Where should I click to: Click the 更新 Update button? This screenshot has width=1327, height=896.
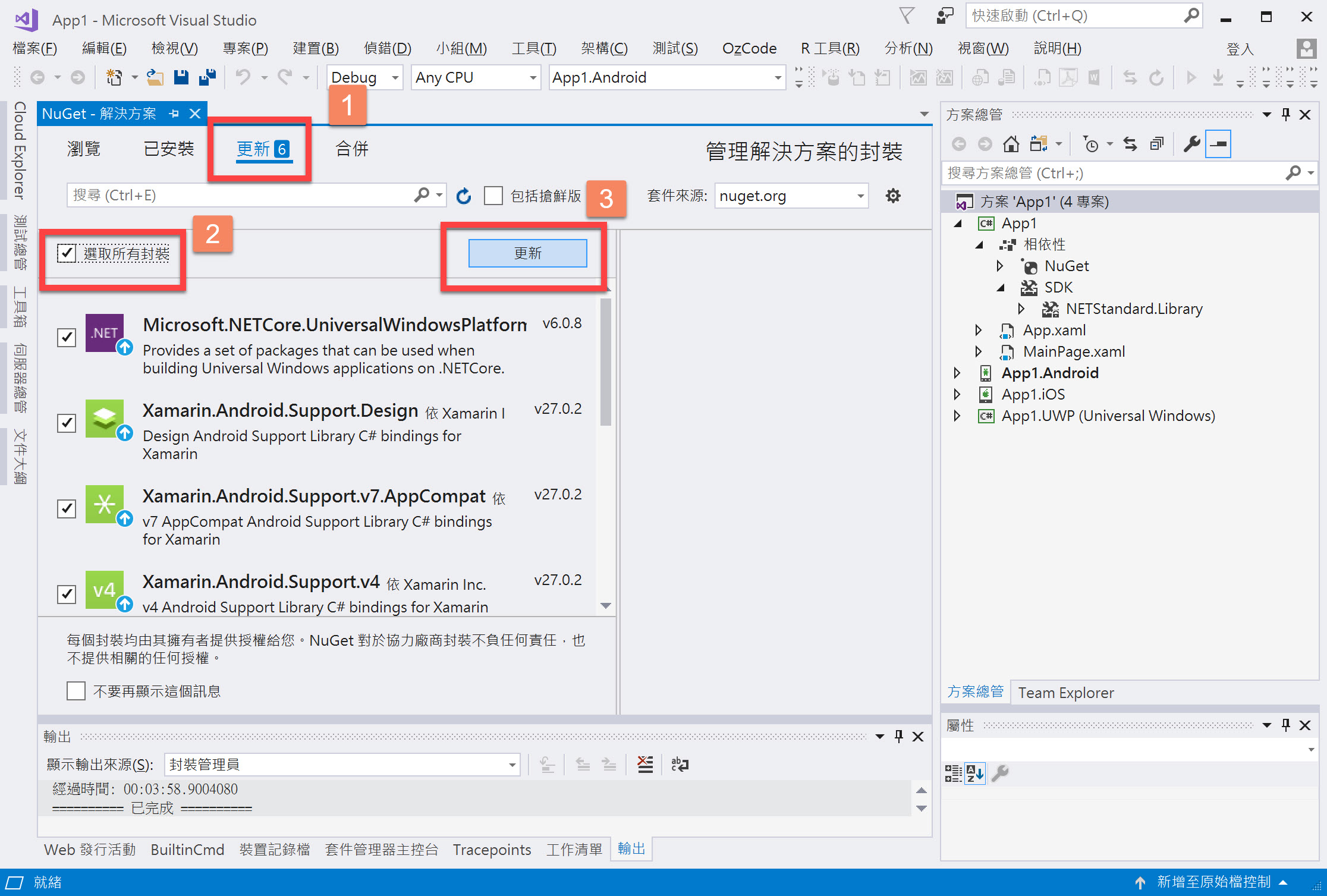[x=528, y=253]
